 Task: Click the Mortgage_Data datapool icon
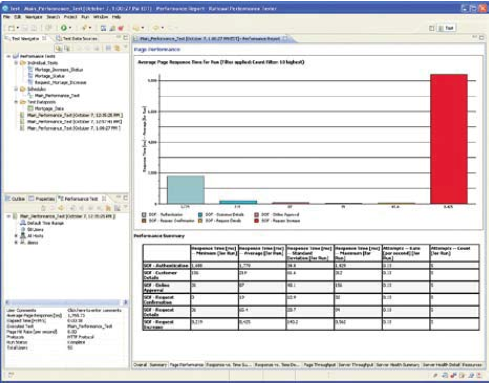coord(30,109)
